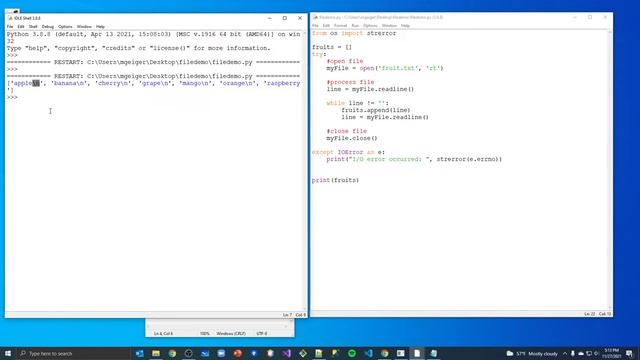Click the filedemo.py editor vertical scrollbar
The image size is (640, 360).
610,169
